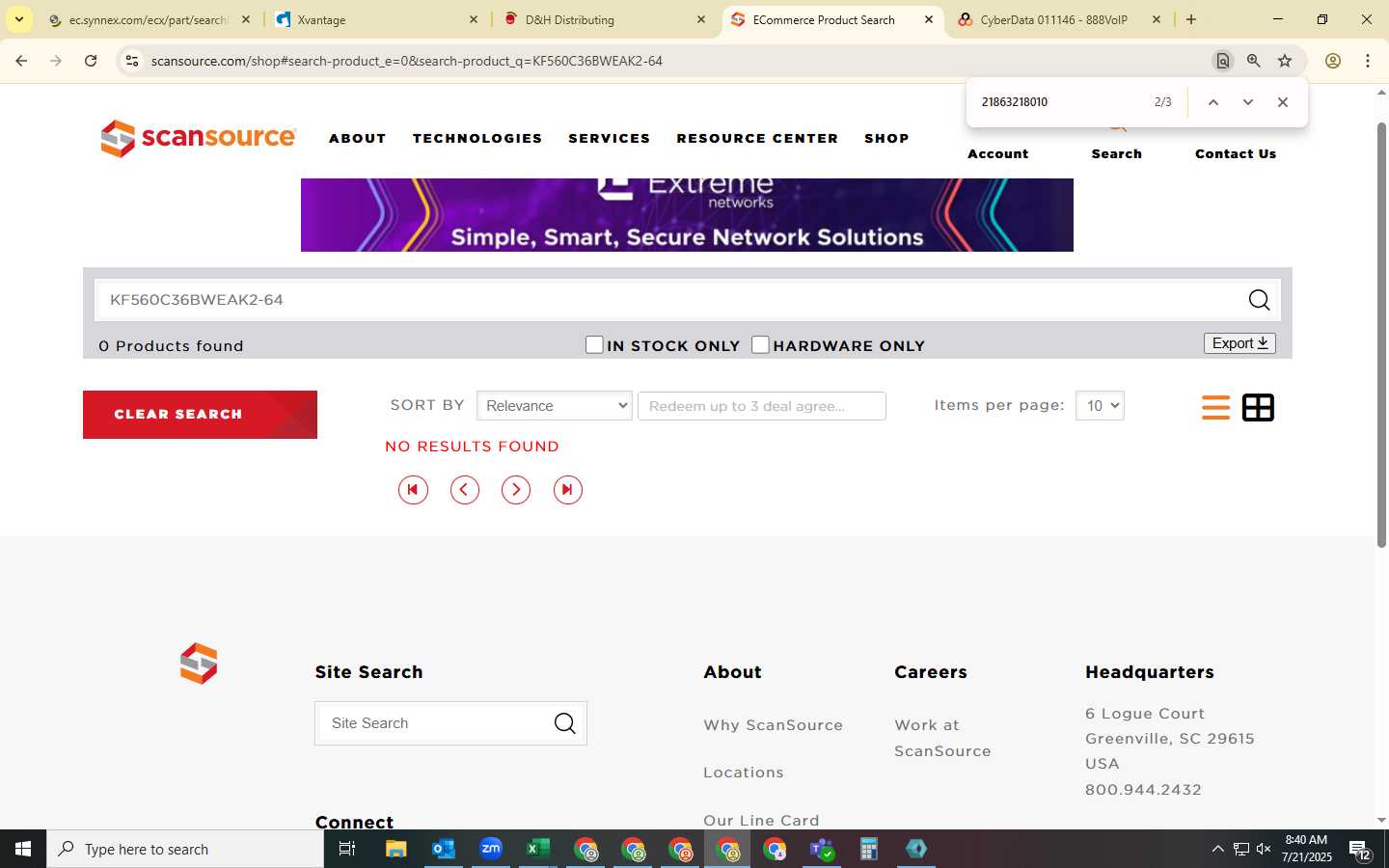Go to last results page
This screenshot has height=868, width=1389.
click(568, 490)
